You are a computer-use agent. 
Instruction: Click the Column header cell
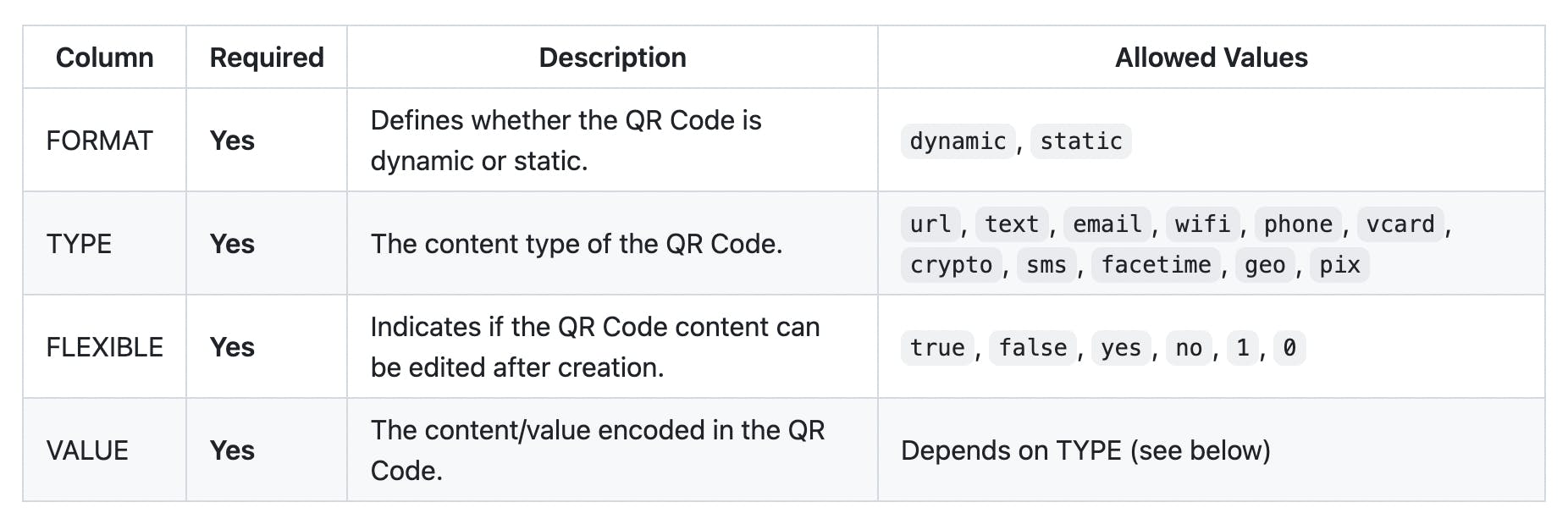click(x=104, y=58)
